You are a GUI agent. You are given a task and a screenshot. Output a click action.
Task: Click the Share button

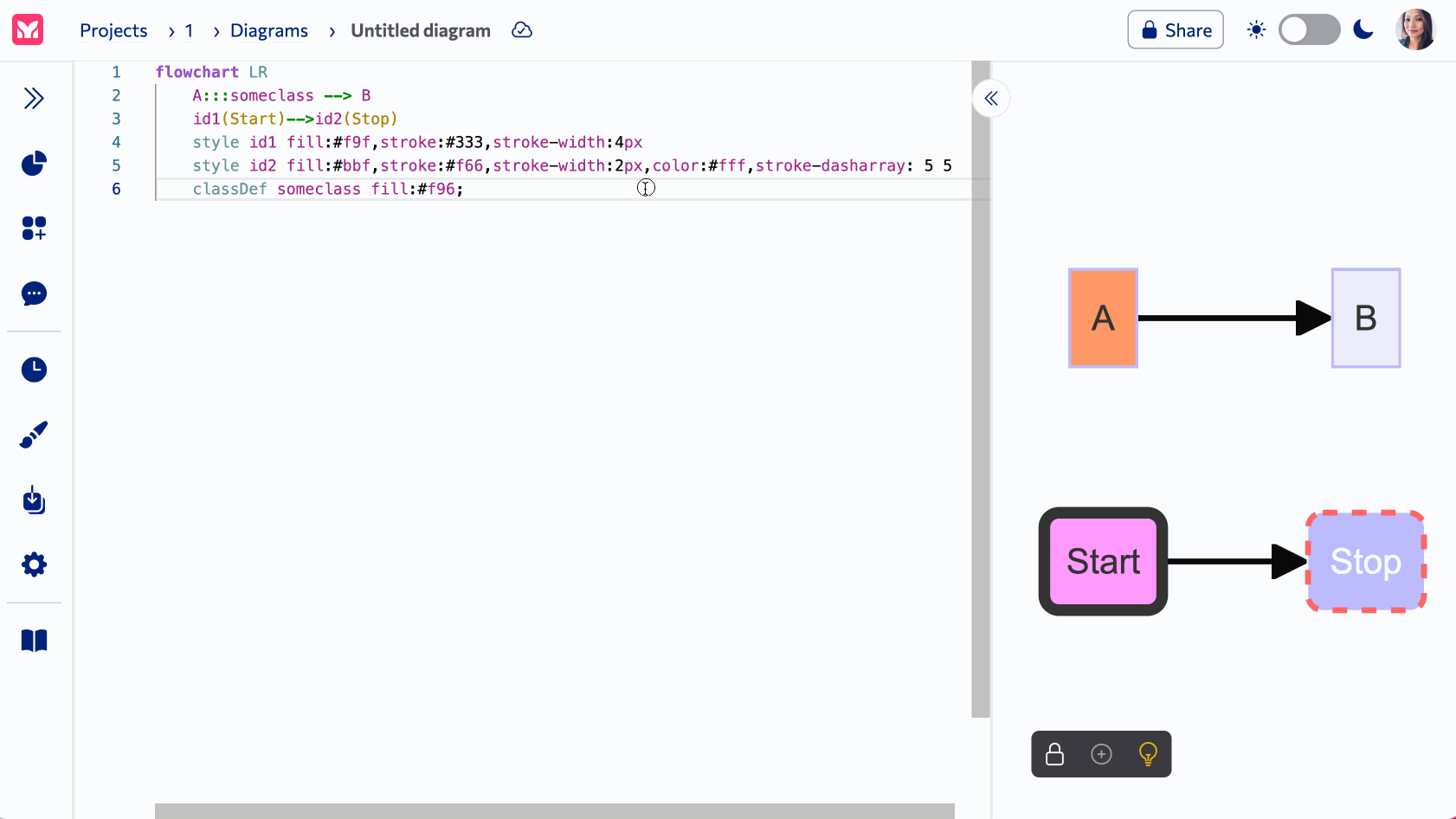(1175, 29)
